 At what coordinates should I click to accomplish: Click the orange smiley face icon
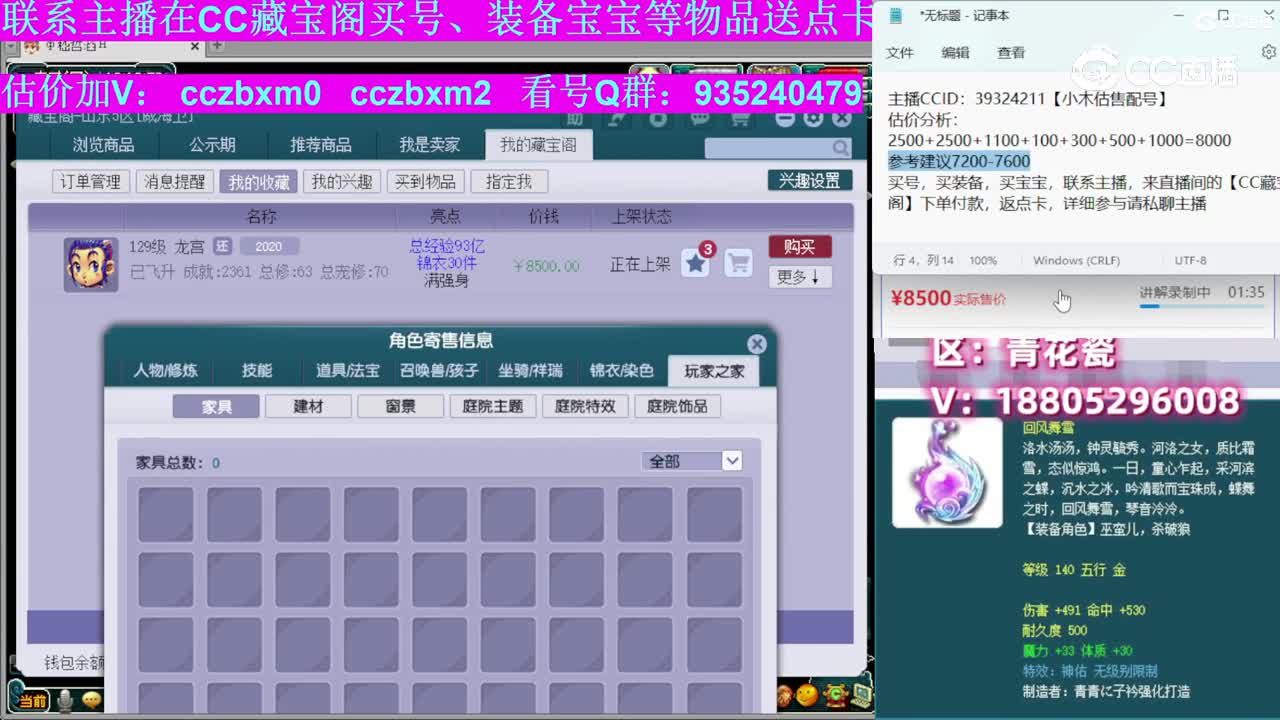click(x=807, y=693)
